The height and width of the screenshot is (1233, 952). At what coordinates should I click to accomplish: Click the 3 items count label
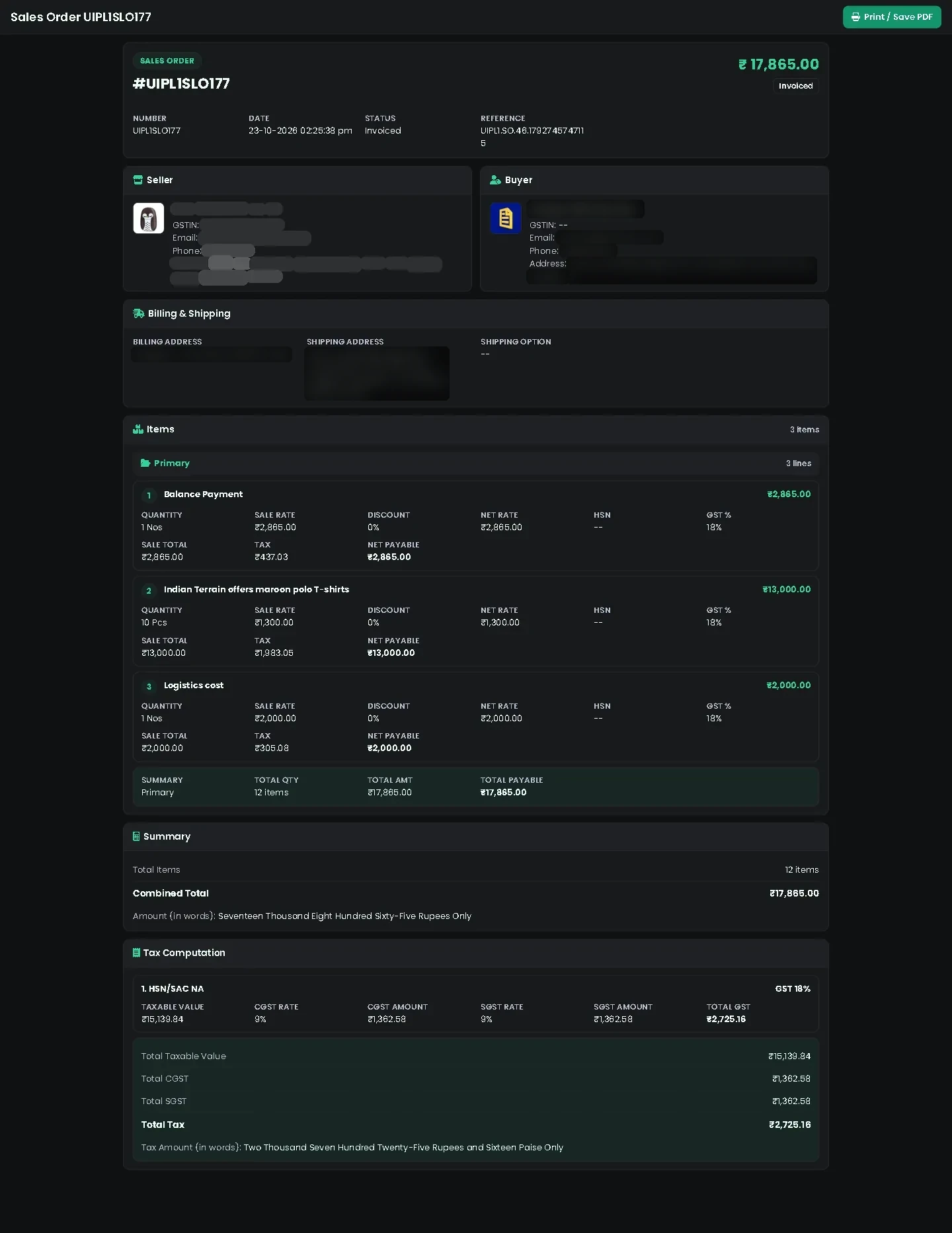pos(805,430)
